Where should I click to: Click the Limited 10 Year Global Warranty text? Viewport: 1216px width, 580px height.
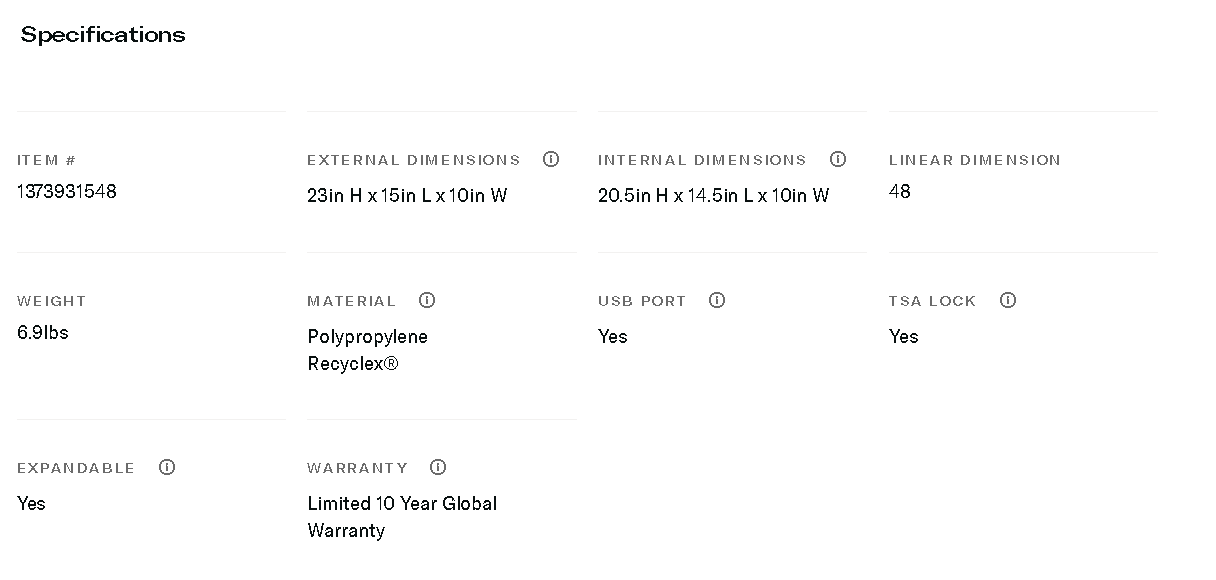point(402,517)
